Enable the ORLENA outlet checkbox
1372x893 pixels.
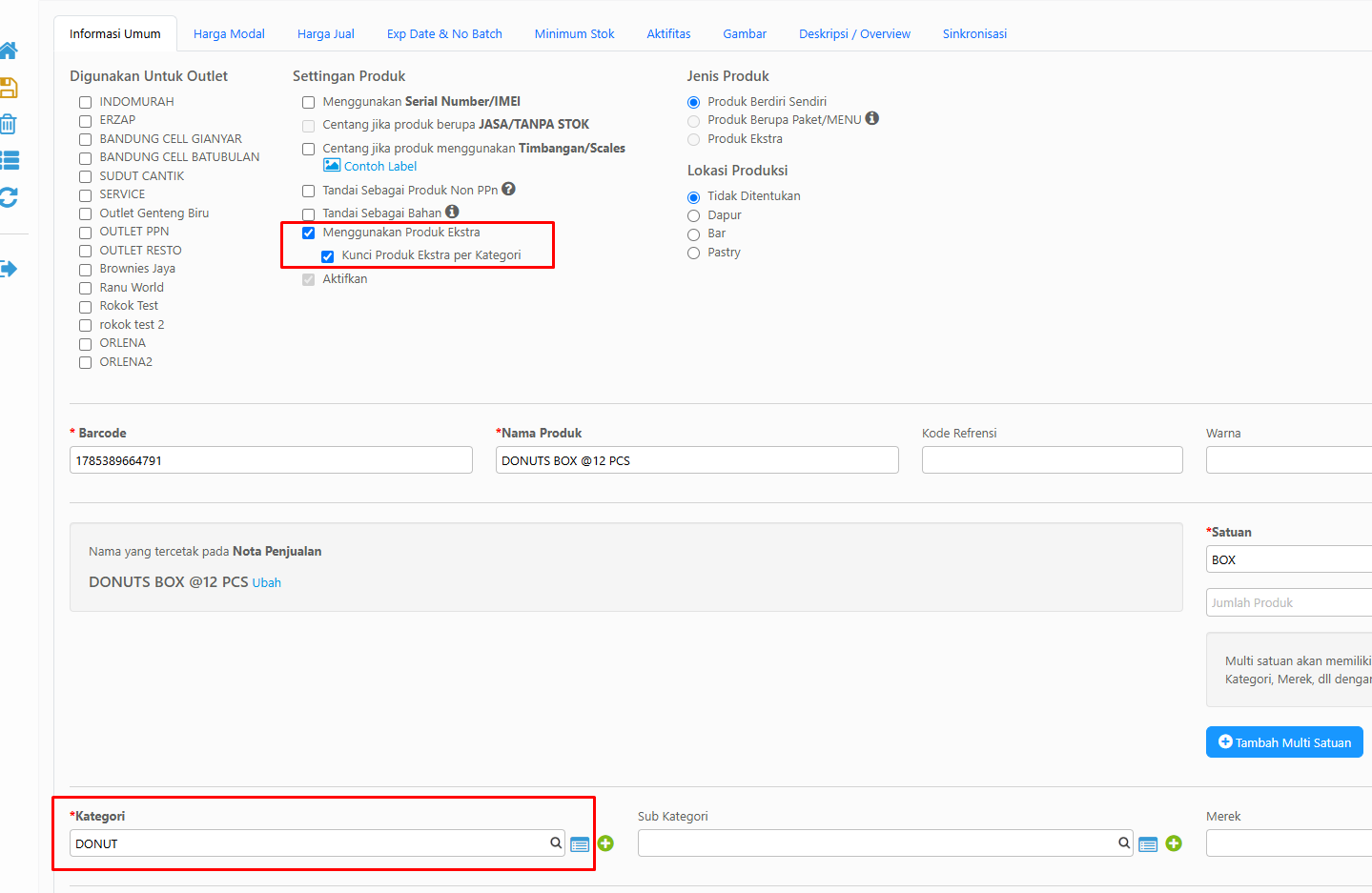coord(85,344)
